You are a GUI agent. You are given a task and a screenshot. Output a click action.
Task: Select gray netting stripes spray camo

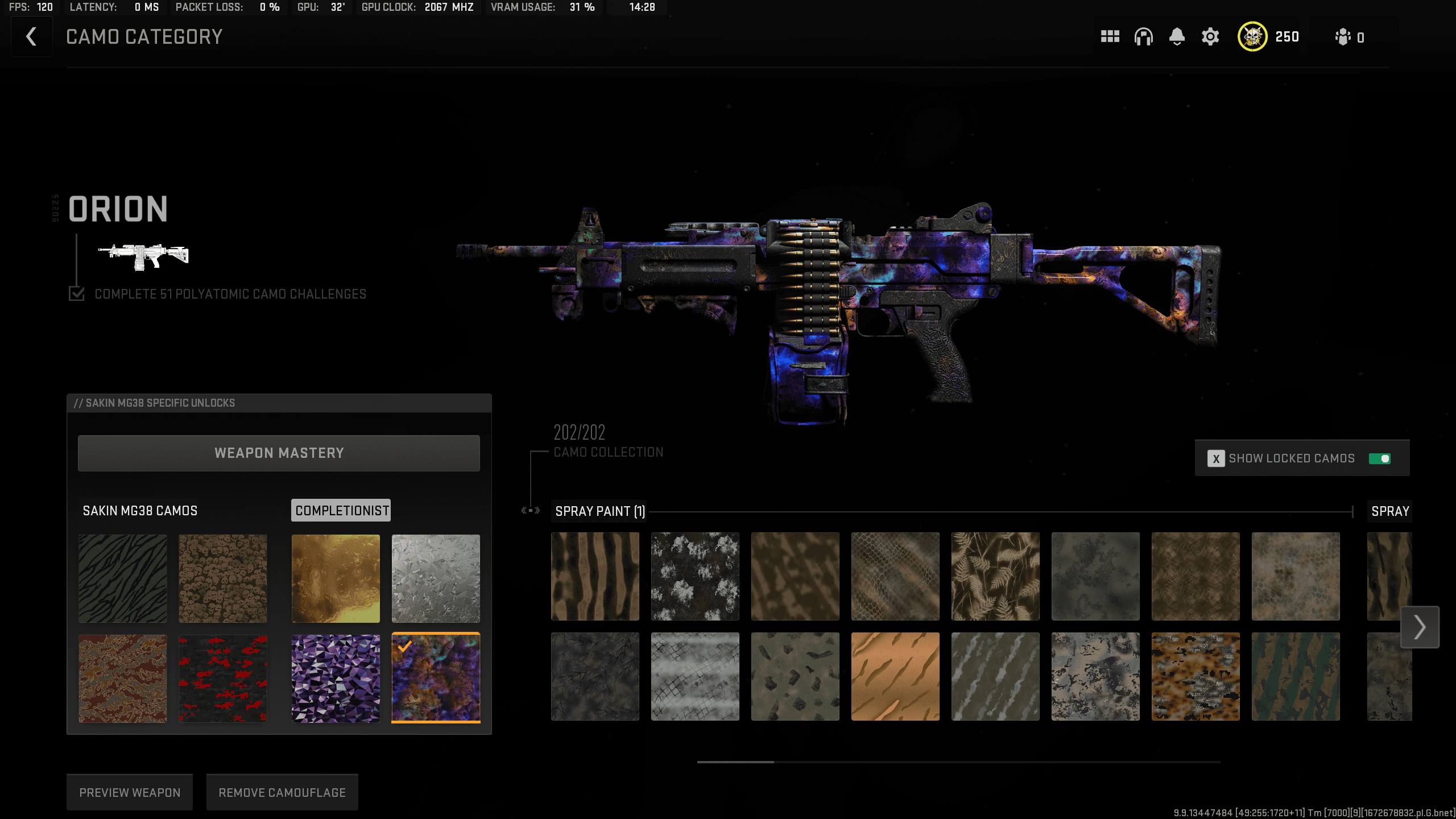695,676
